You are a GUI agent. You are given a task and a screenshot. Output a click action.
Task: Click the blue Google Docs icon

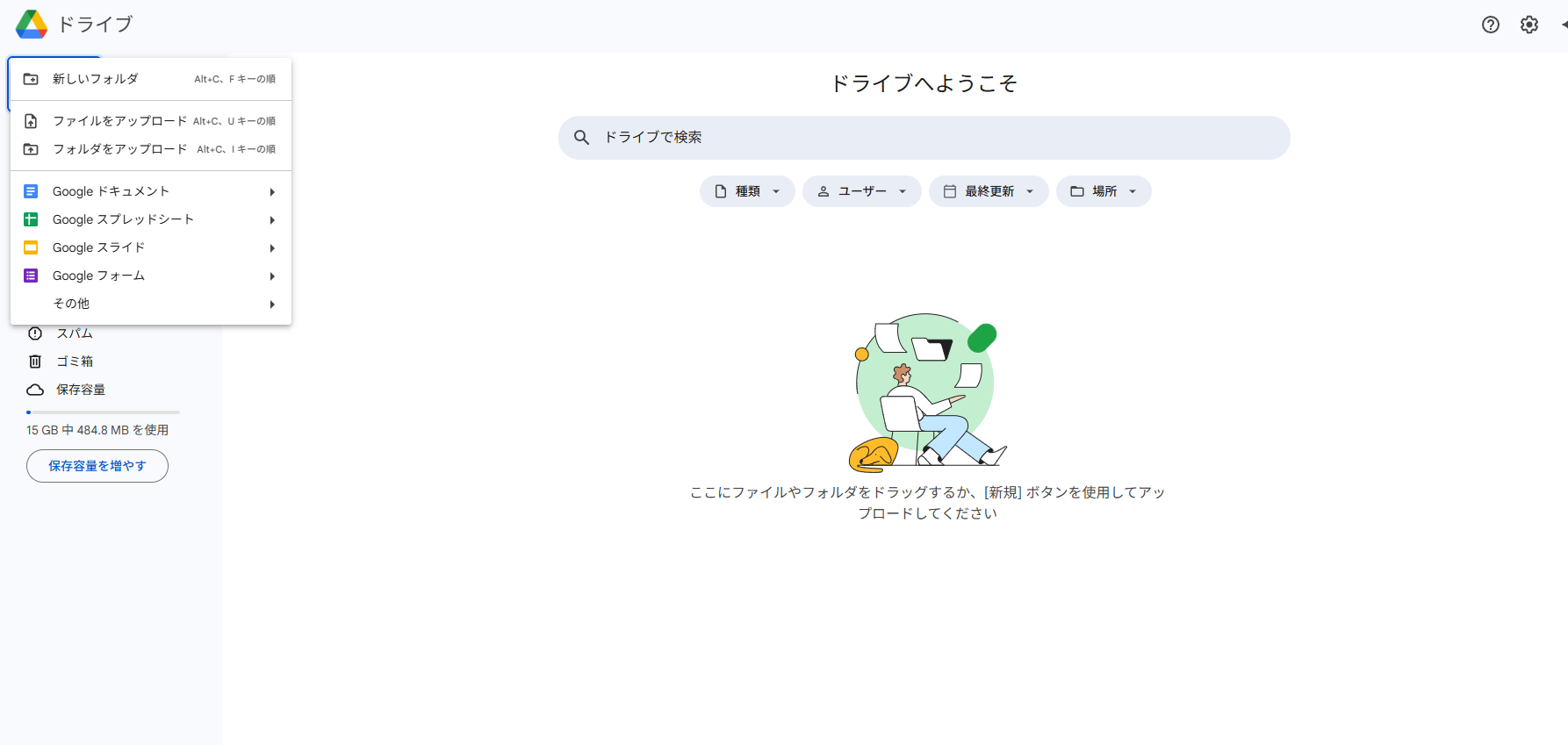(31, 191)
